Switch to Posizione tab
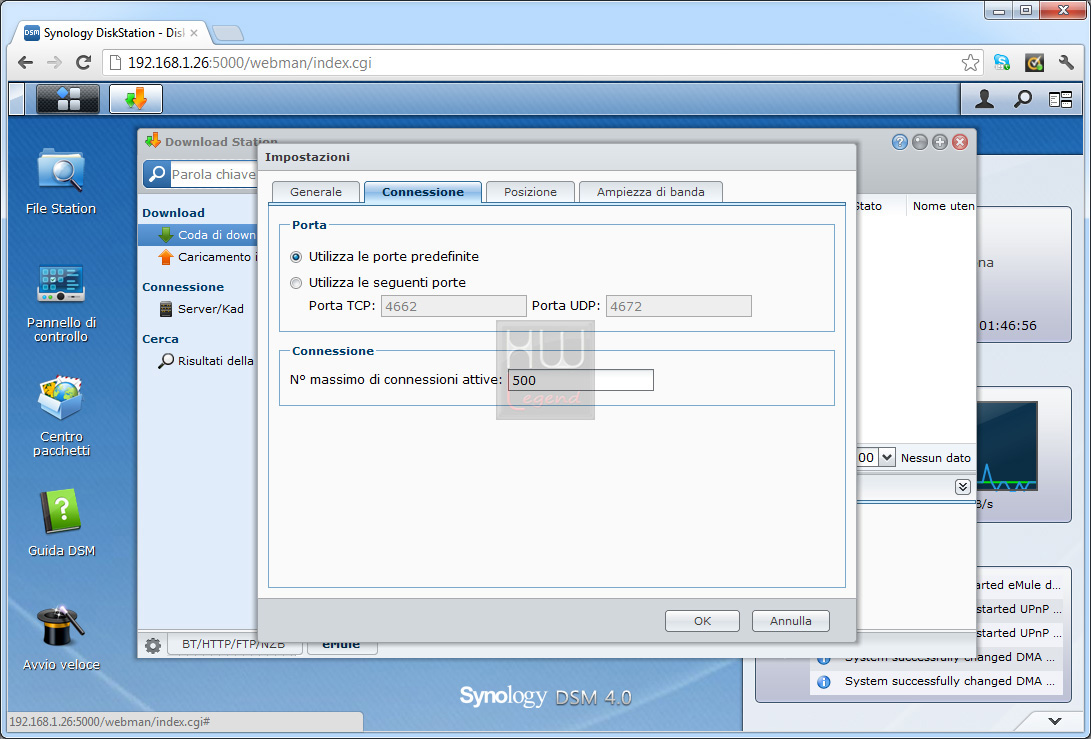 point(530,192)
